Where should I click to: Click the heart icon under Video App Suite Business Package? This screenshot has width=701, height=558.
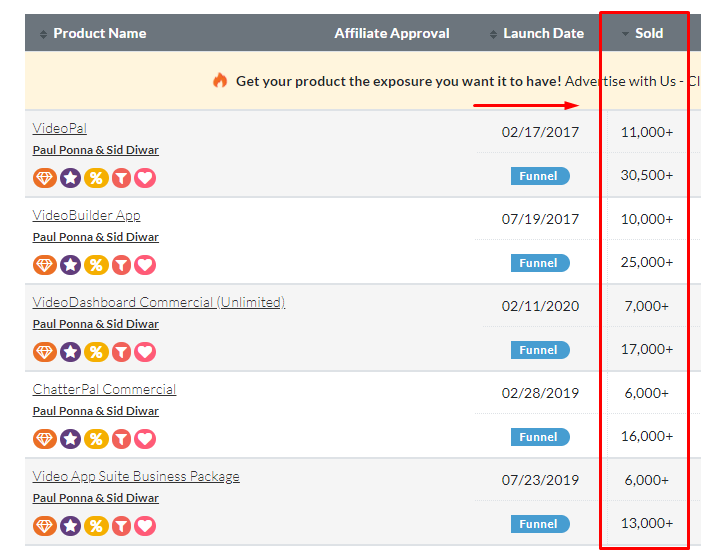click(x=145, y=526)
